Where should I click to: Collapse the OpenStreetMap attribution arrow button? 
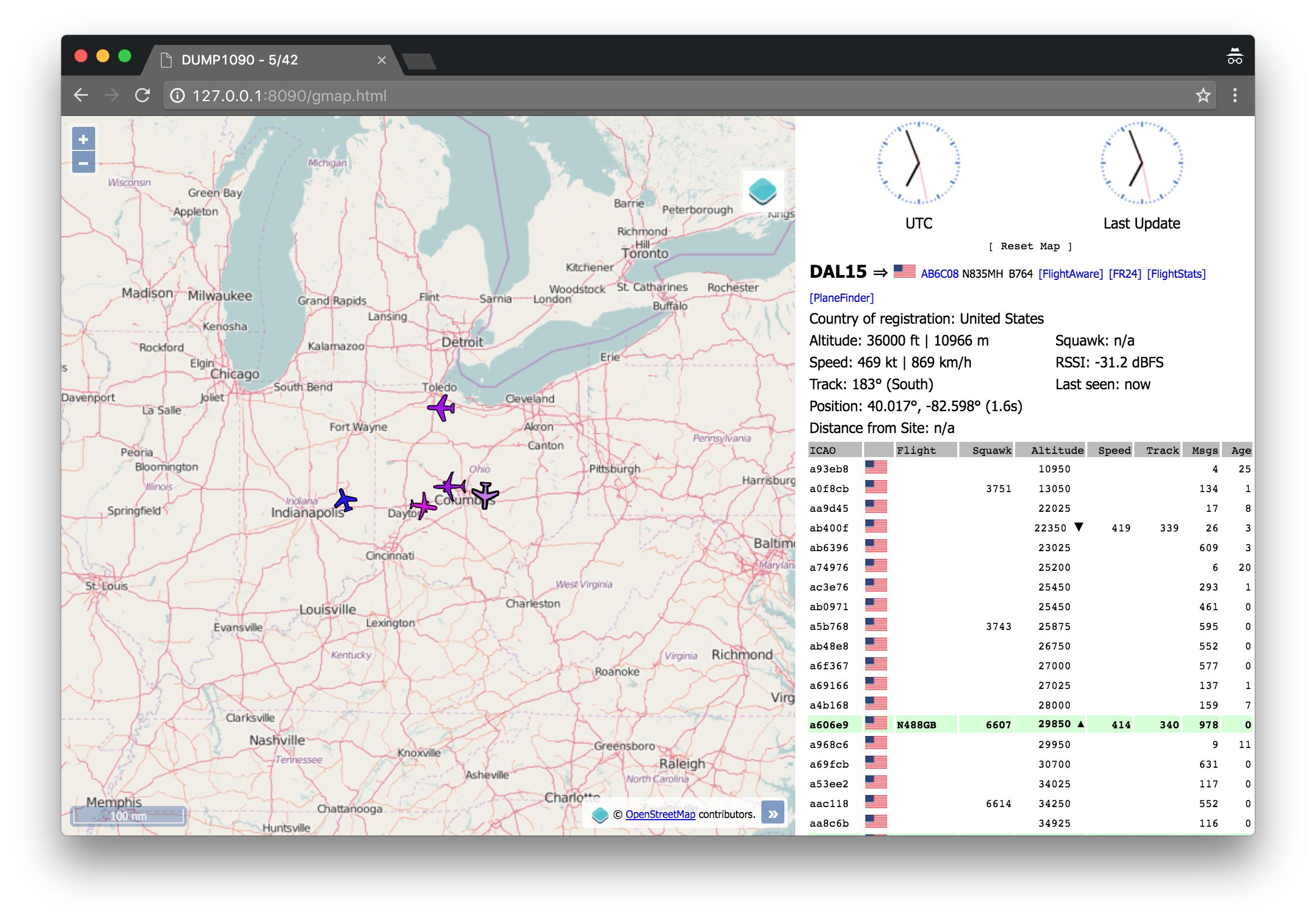pyautogui.click(x=773, y=814)
